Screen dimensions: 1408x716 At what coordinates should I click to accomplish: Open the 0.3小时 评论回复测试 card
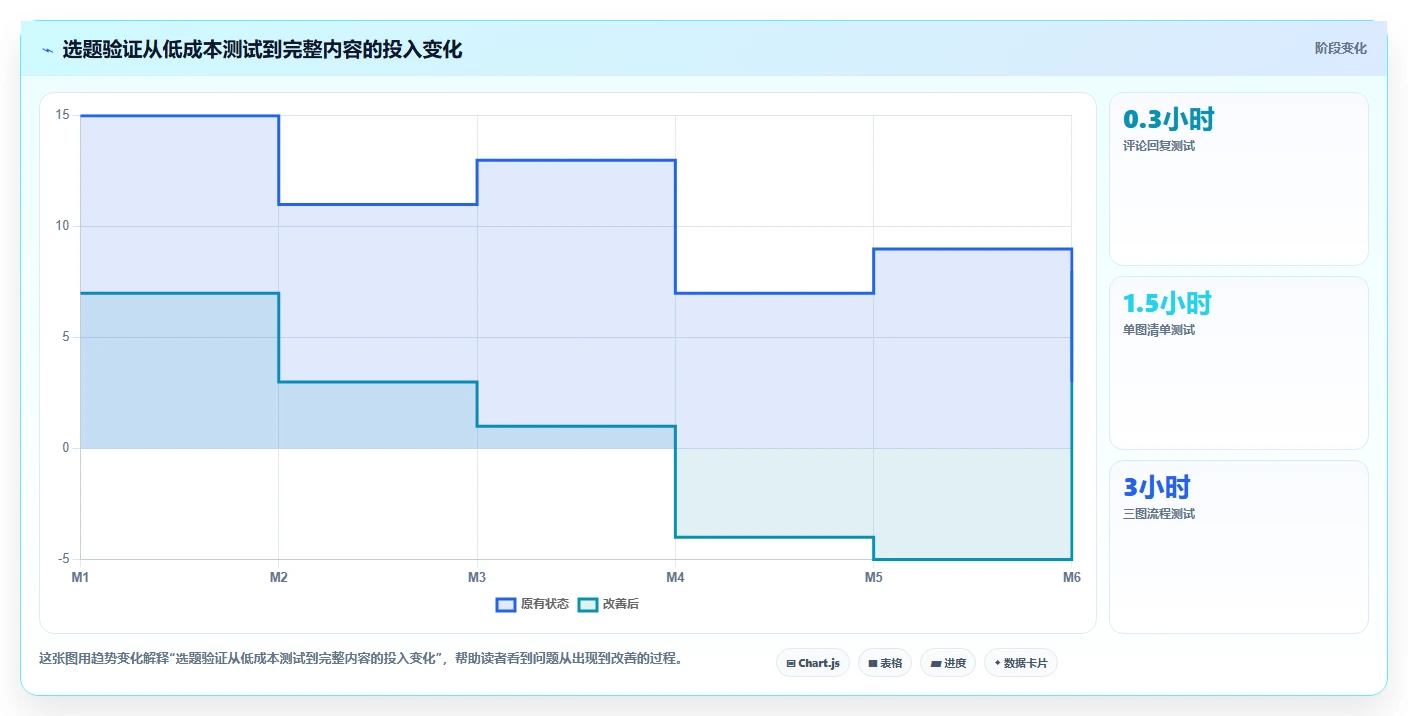[1239, 179]
